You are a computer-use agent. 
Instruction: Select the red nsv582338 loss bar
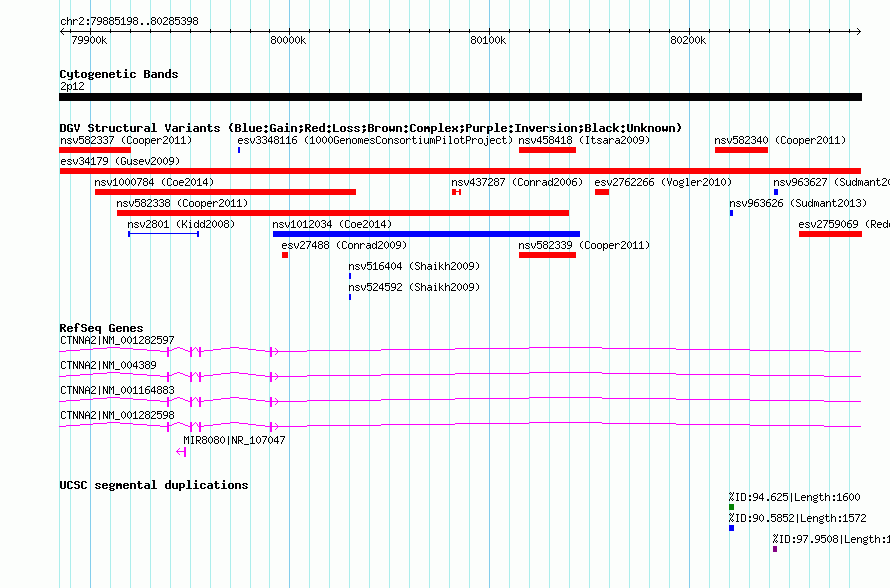pyautogui.click(x=343, y=213)
